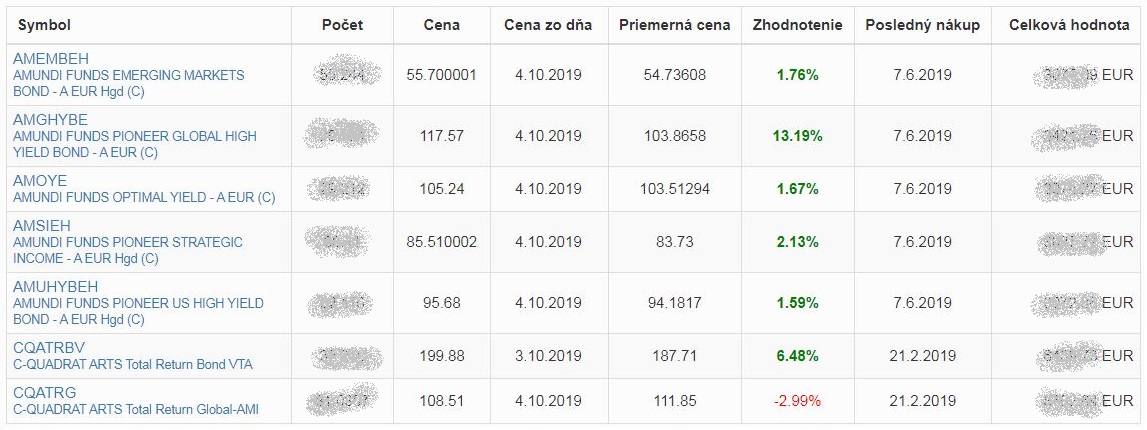This screenshot has height=430, width=1147.
Task: Sort by Posledný nákup column header
Action: [922, 25]
